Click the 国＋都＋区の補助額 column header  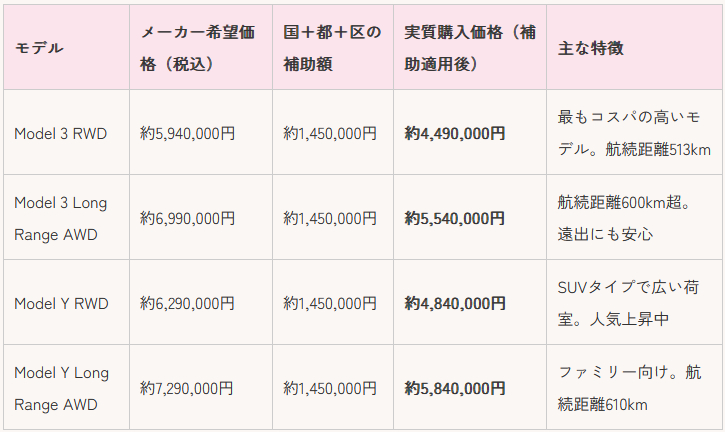pos(332,48)
